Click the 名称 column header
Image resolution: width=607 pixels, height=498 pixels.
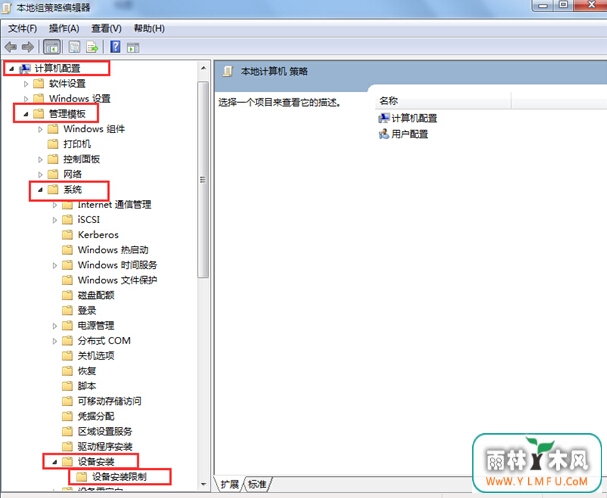tap(443, 101)
